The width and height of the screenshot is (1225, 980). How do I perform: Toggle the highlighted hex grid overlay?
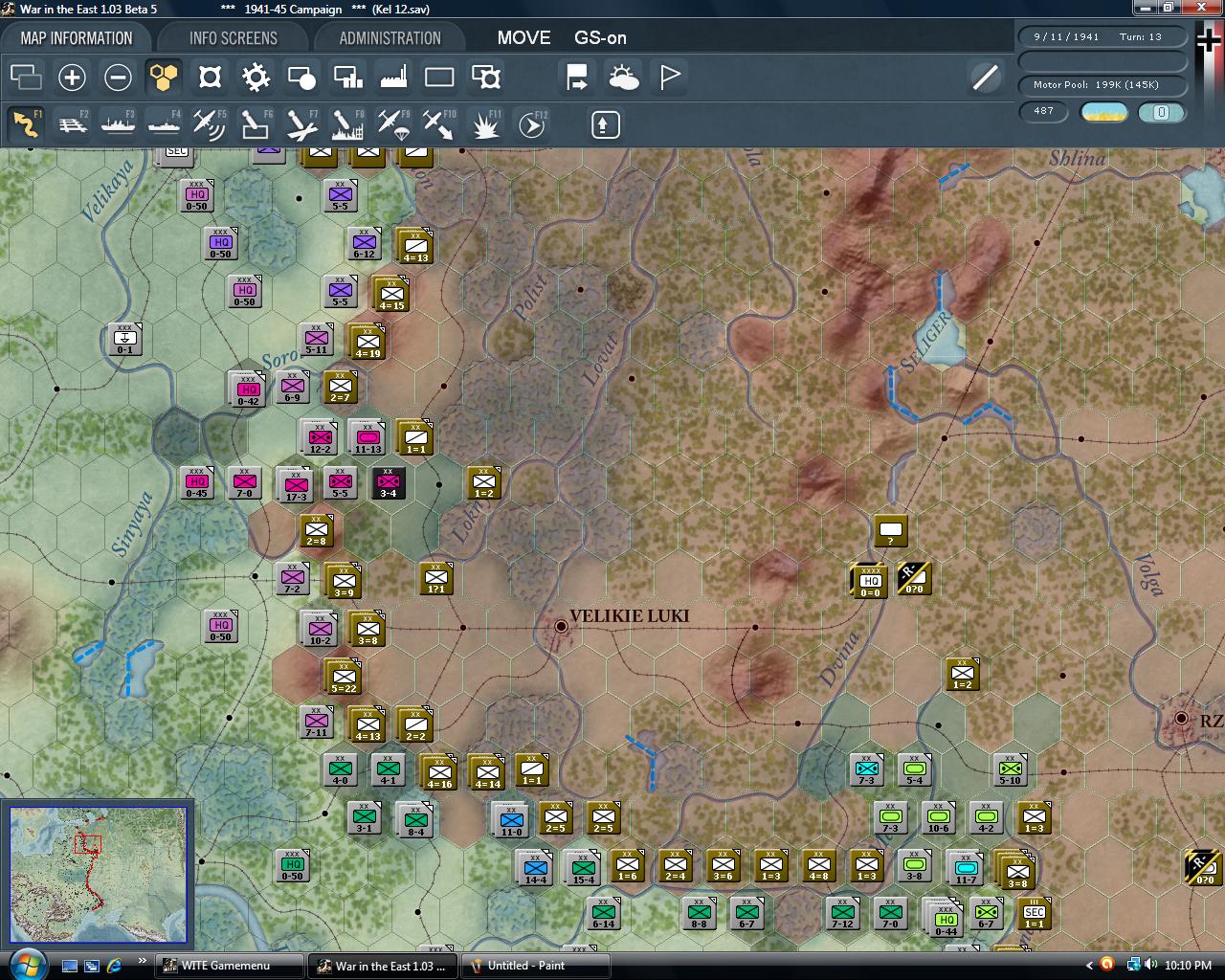tap(164, 78)
